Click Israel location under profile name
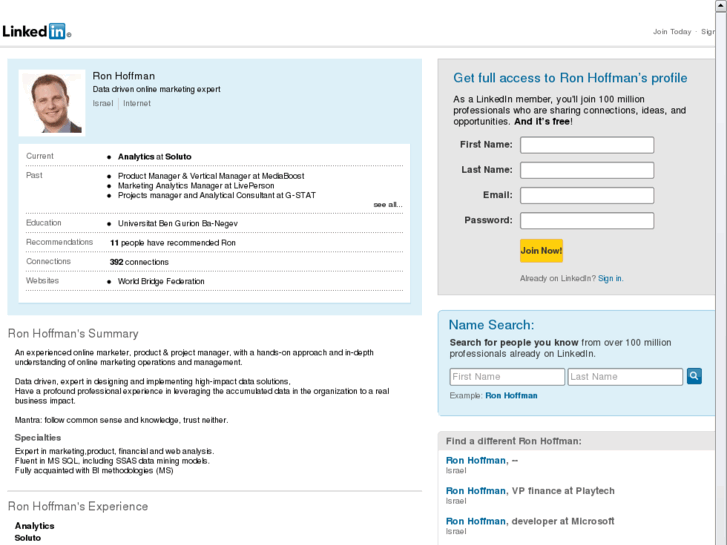The image size is (727, 545). tap(102, 103)
